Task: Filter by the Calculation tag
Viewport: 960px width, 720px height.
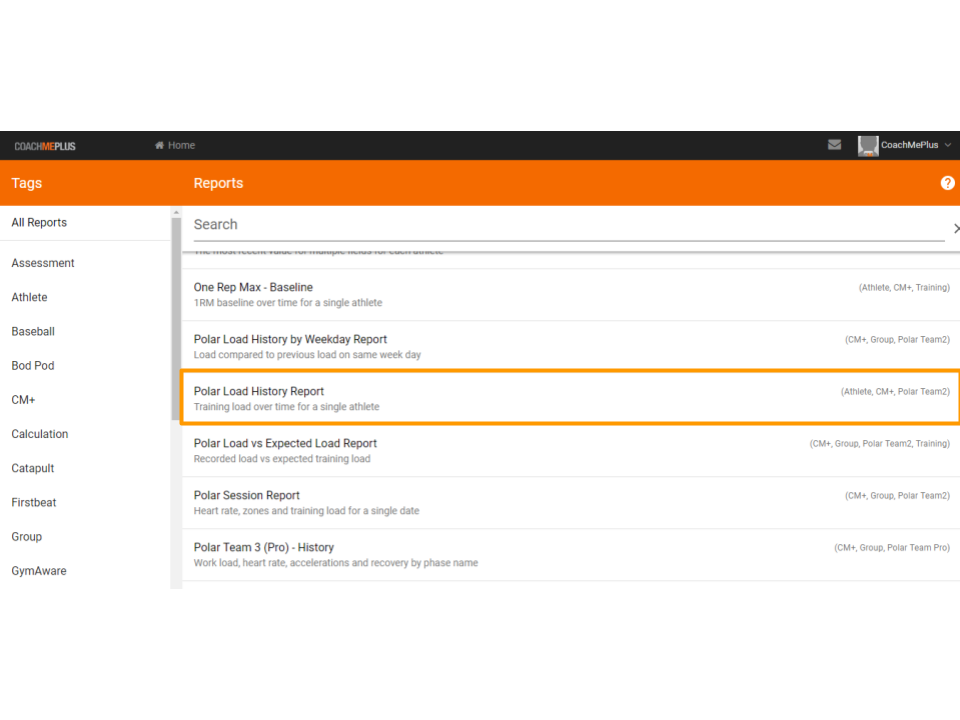Action: (40, 435)
